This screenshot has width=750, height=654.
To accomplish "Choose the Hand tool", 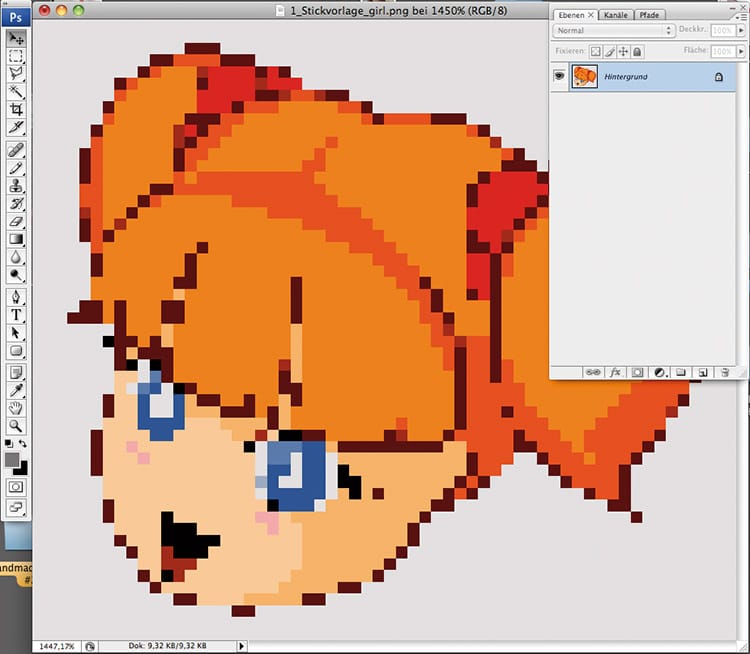I will click(16, 408).
